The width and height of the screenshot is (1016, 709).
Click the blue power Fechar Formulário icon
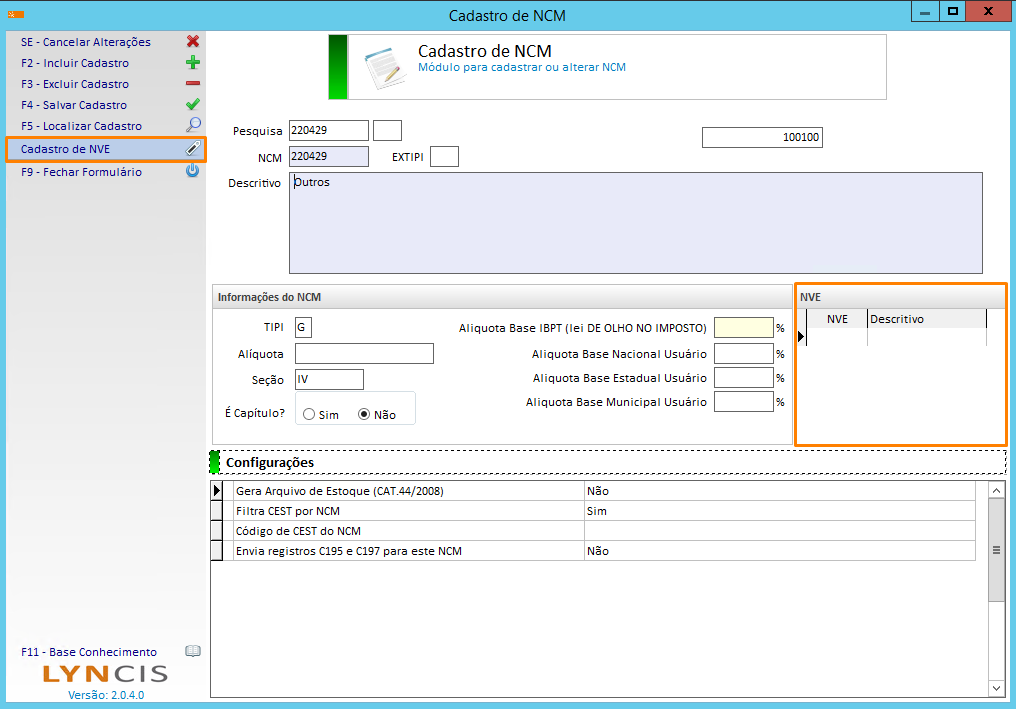[193, 172]
